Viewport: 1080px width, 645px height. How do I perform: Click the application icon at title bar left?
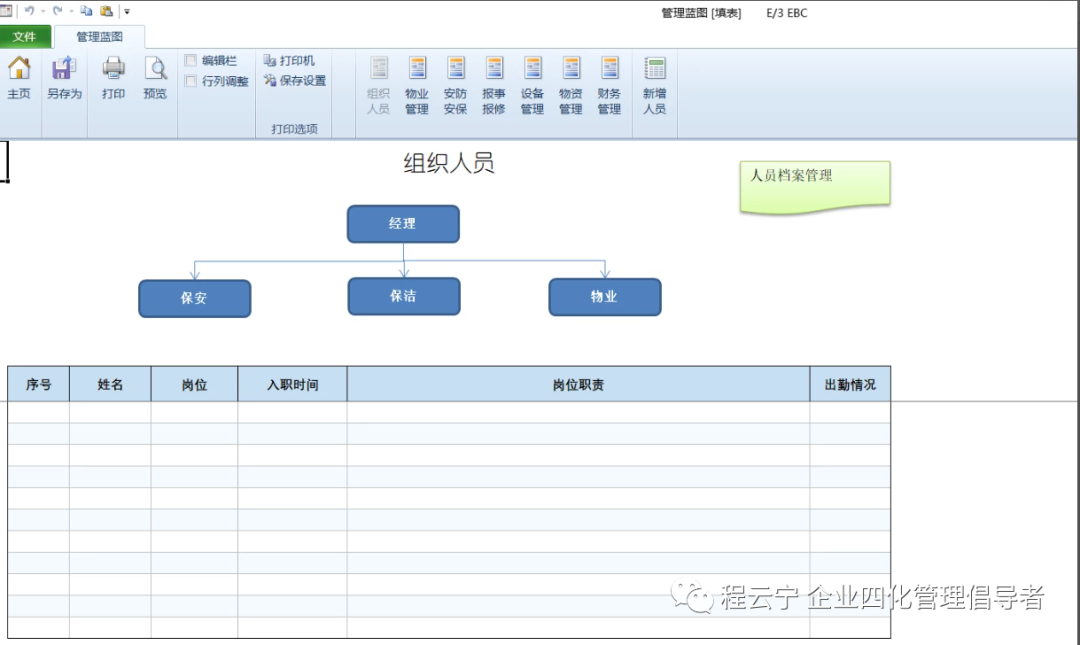pos(6,10)
